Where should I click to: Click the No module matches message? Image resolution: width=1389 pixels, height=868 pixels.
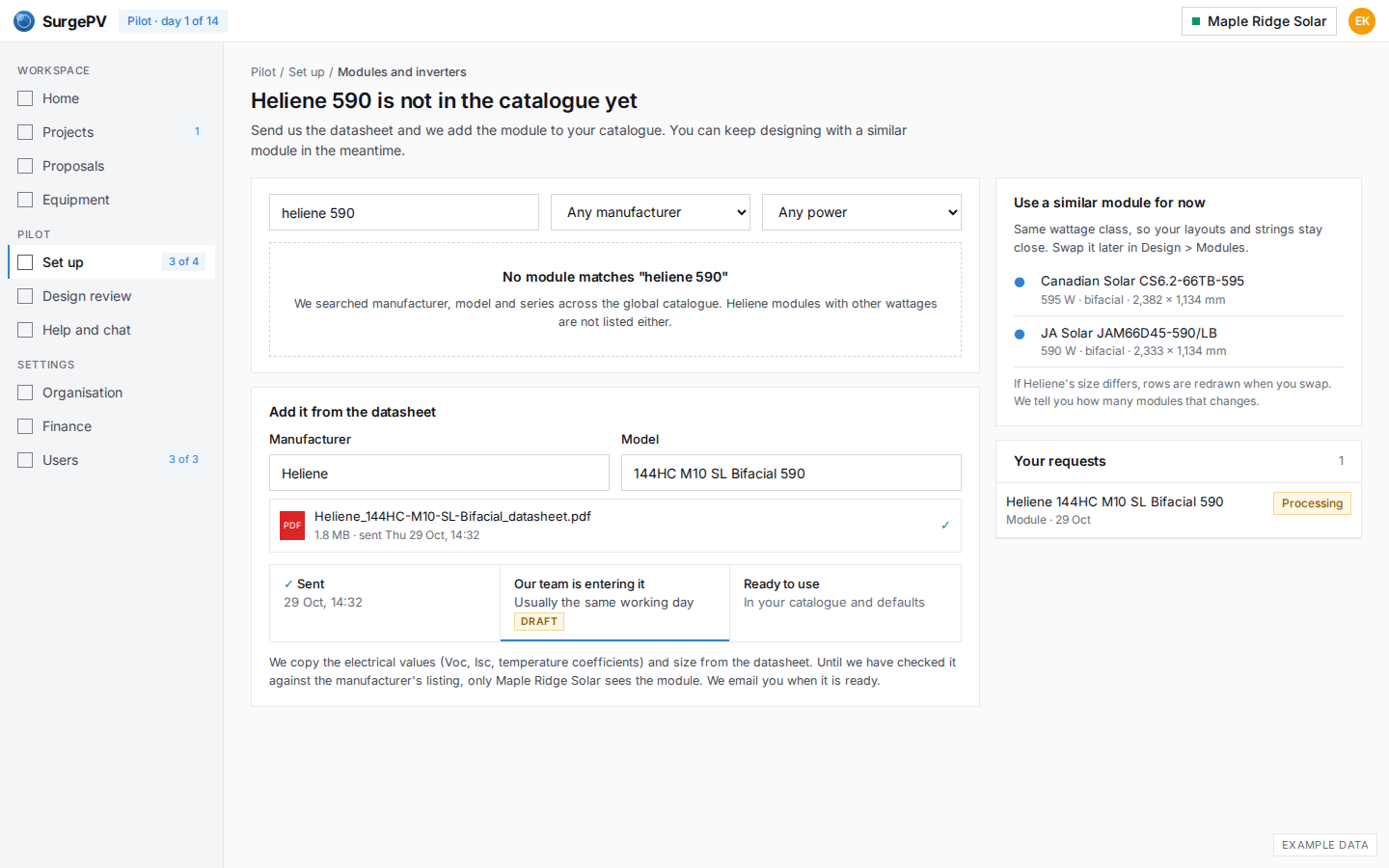615,277
